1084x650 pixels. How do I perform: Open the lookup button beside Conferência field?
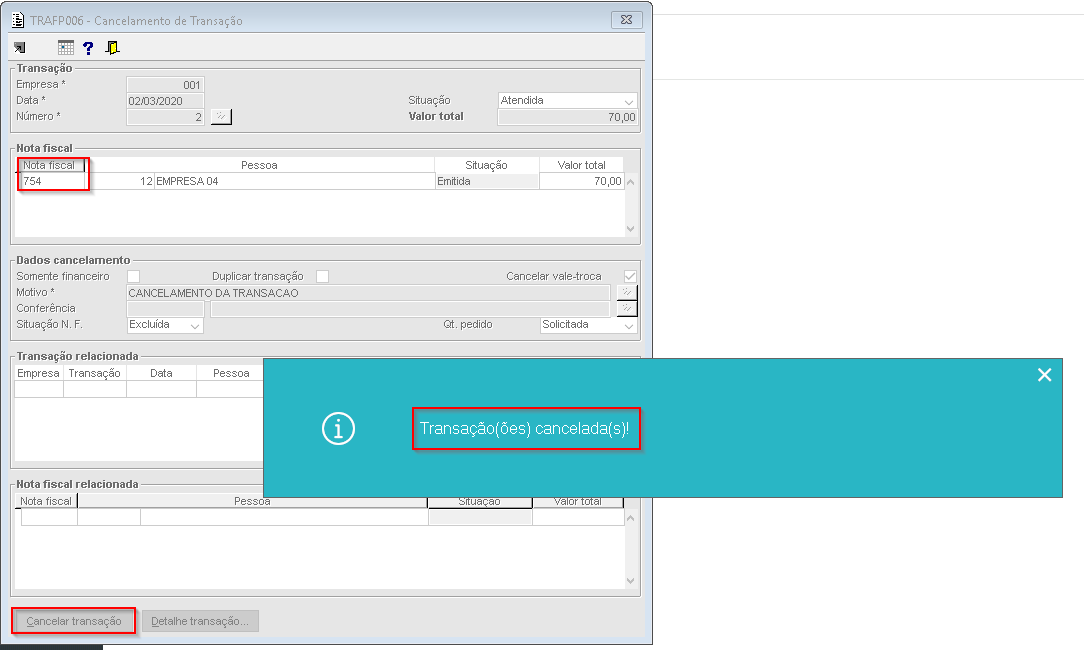pyautogui.click(x=626, y=308)
